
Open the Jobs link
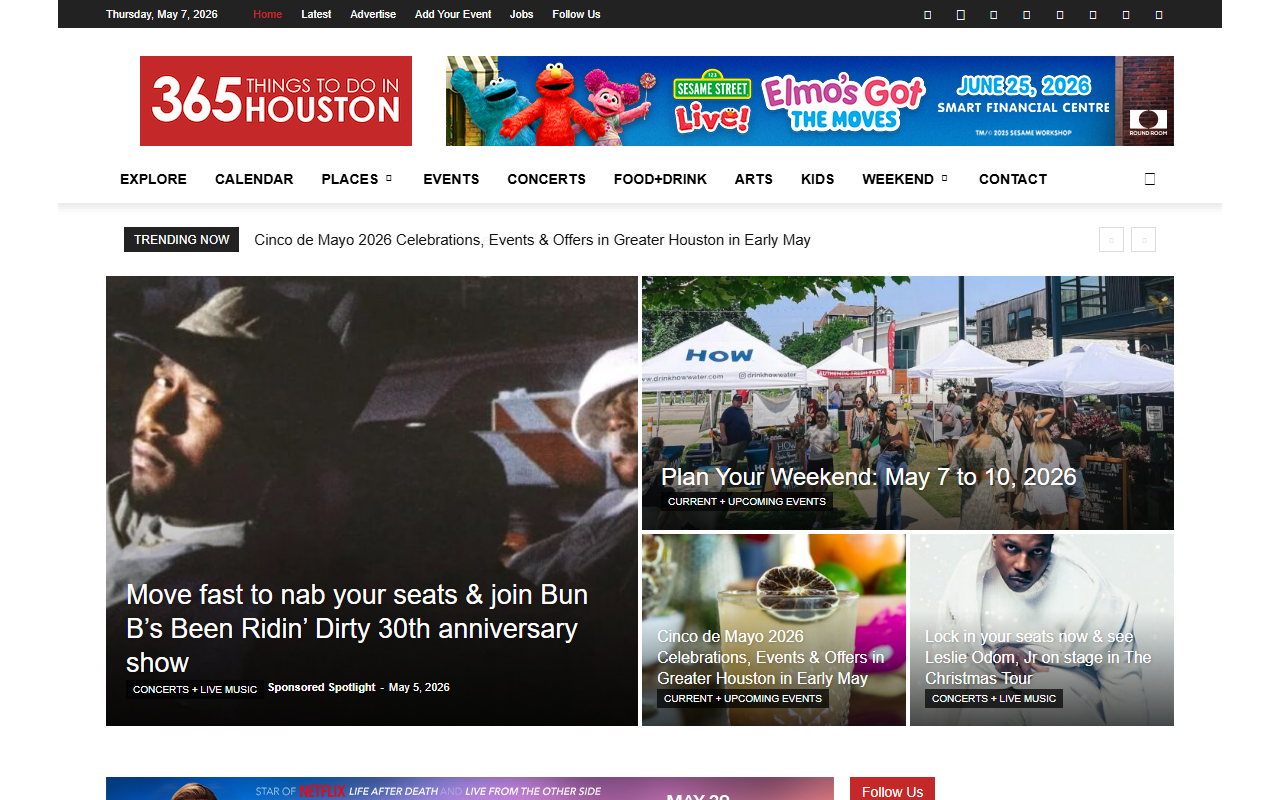pyautogui.click(x=521, y=14)
